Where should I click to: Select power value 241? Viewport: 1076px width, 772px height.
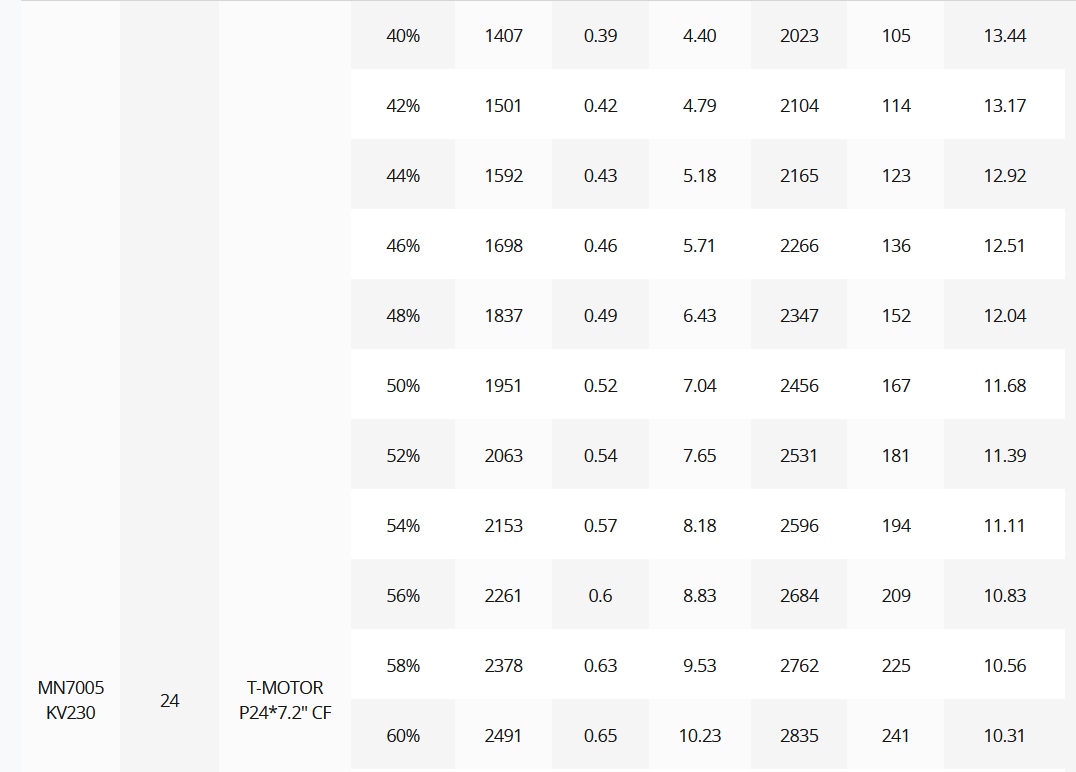[x=896, y=736]
